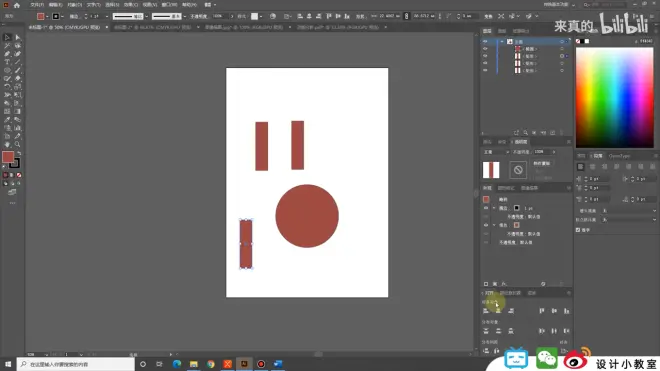660x371 pixels.
Task: Switch to the second document tab
Action: 153,27
